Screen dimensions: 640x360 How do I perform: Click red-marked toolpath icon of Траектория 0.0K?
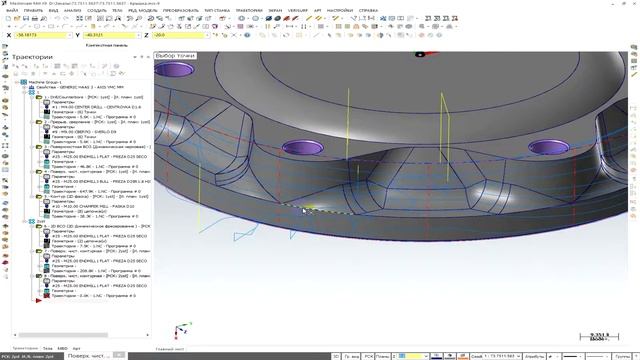[47, 296]
